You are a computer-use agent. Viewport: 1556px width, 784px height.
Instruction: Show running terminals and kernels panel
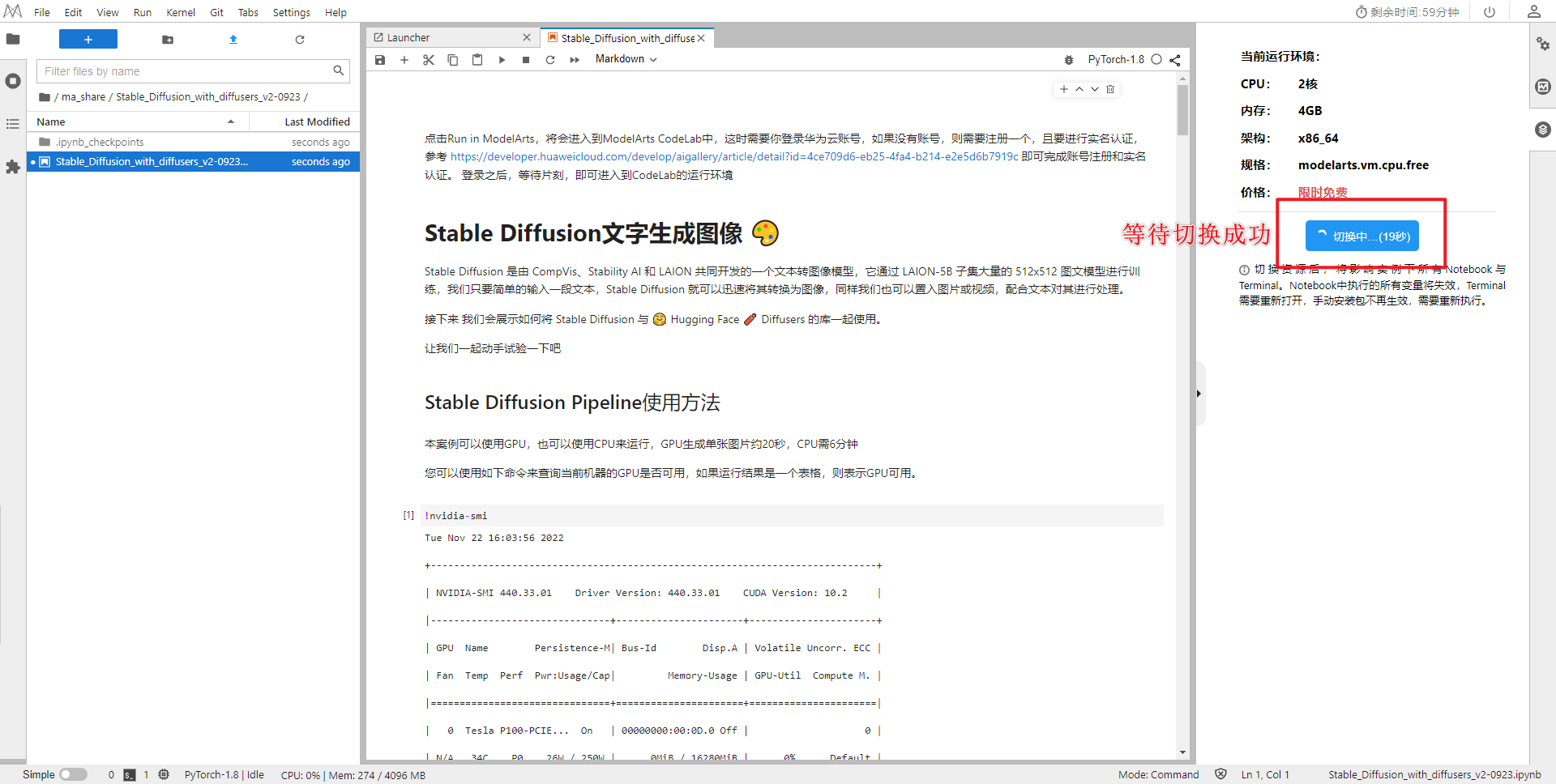coord(13,81)
